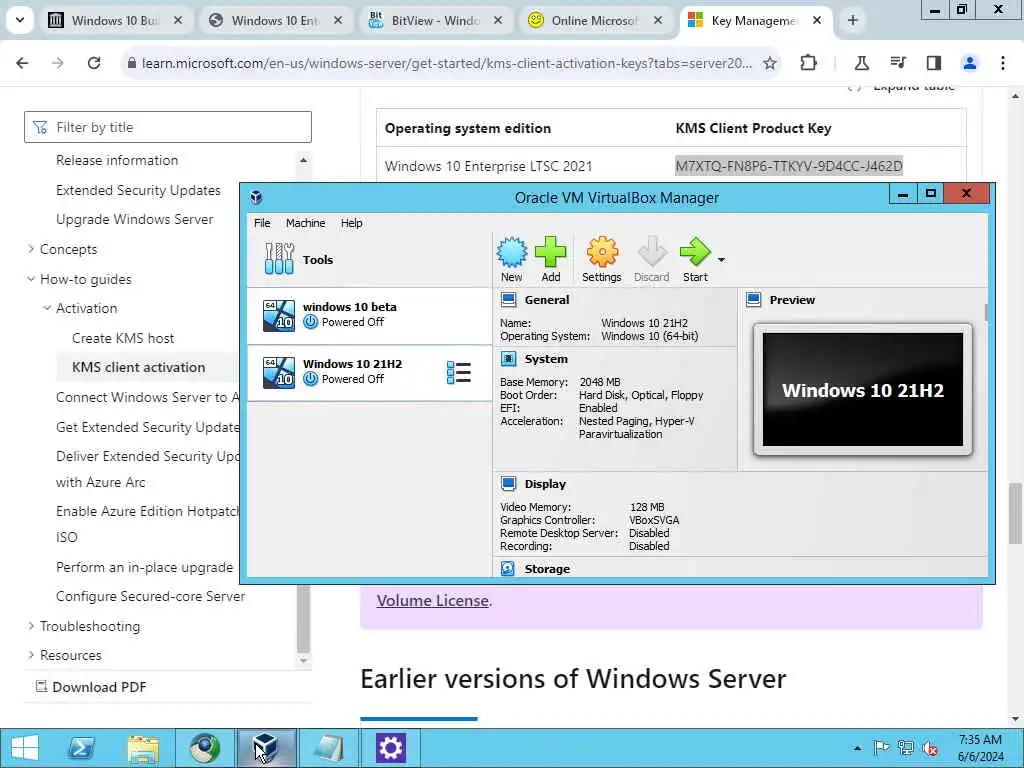Open browser extensions puzzle icon
The width and height of the screenshot is (1024, 768).
pyautogui.click(x=808, y=63)
